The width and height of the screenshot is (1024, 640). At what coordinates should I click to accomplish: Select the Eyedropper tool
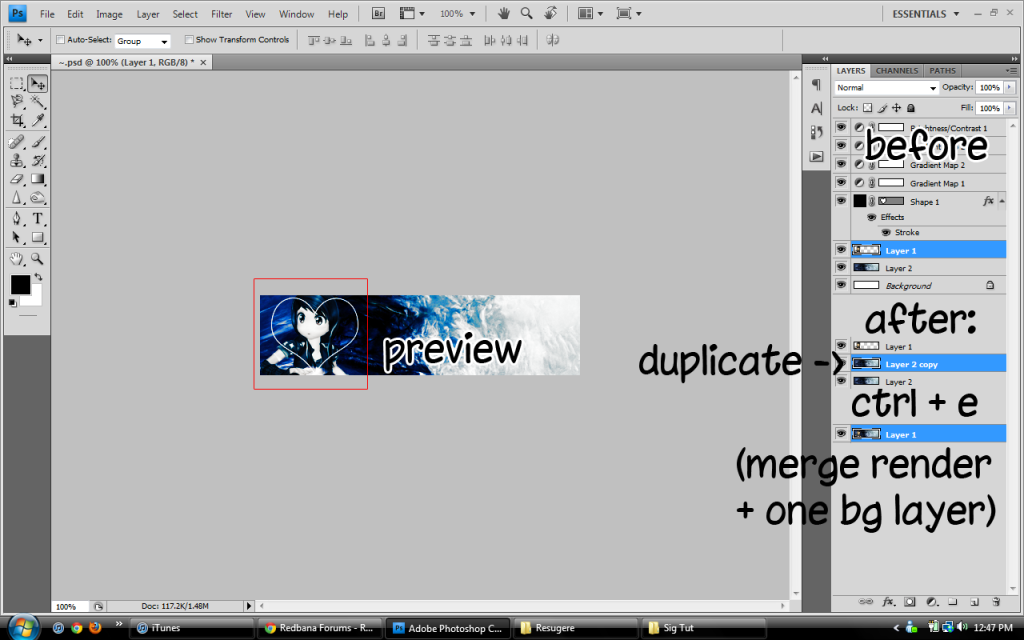[37, 120]
